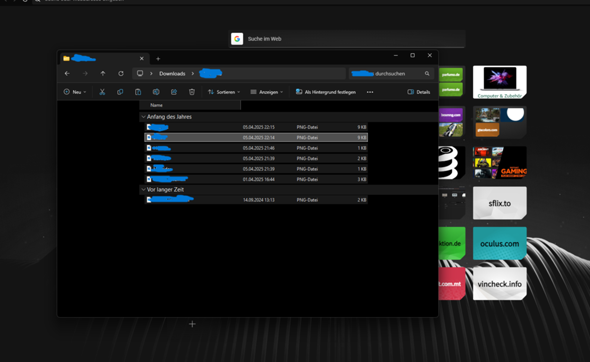Open the three-dots more options menu
This screenshot has height=362, width=590.
click(370, 92)
